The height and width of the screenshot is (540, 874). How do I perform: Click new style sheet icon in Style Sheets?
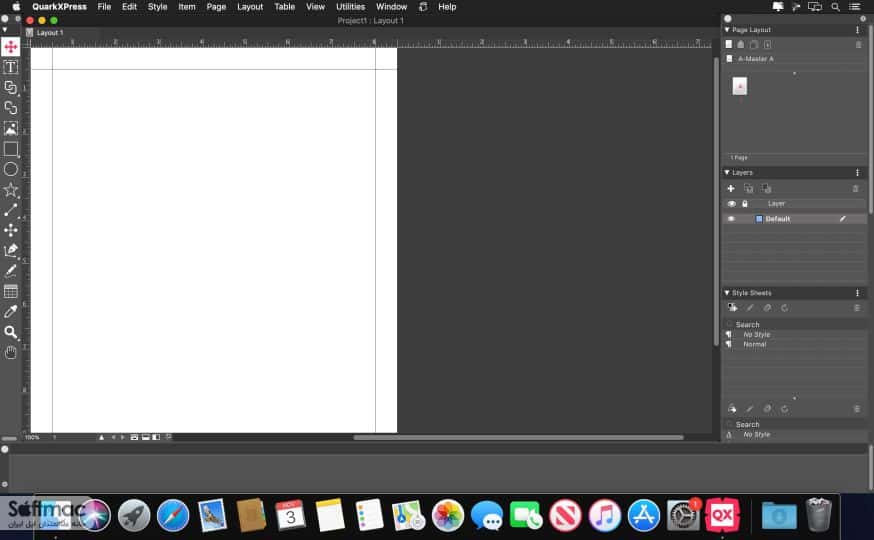tap(732, 308)
